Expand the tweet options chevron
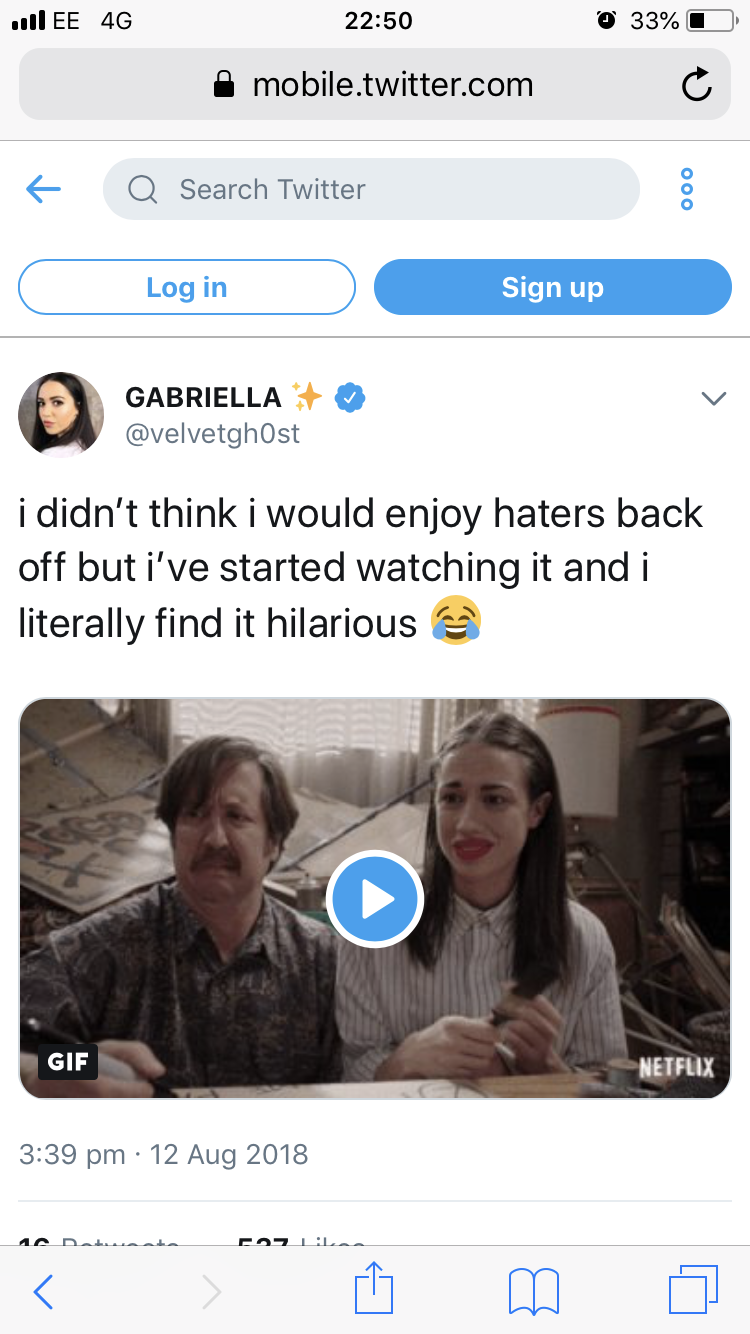Screen dimensions: 750x1334 [x=713, y=398]
